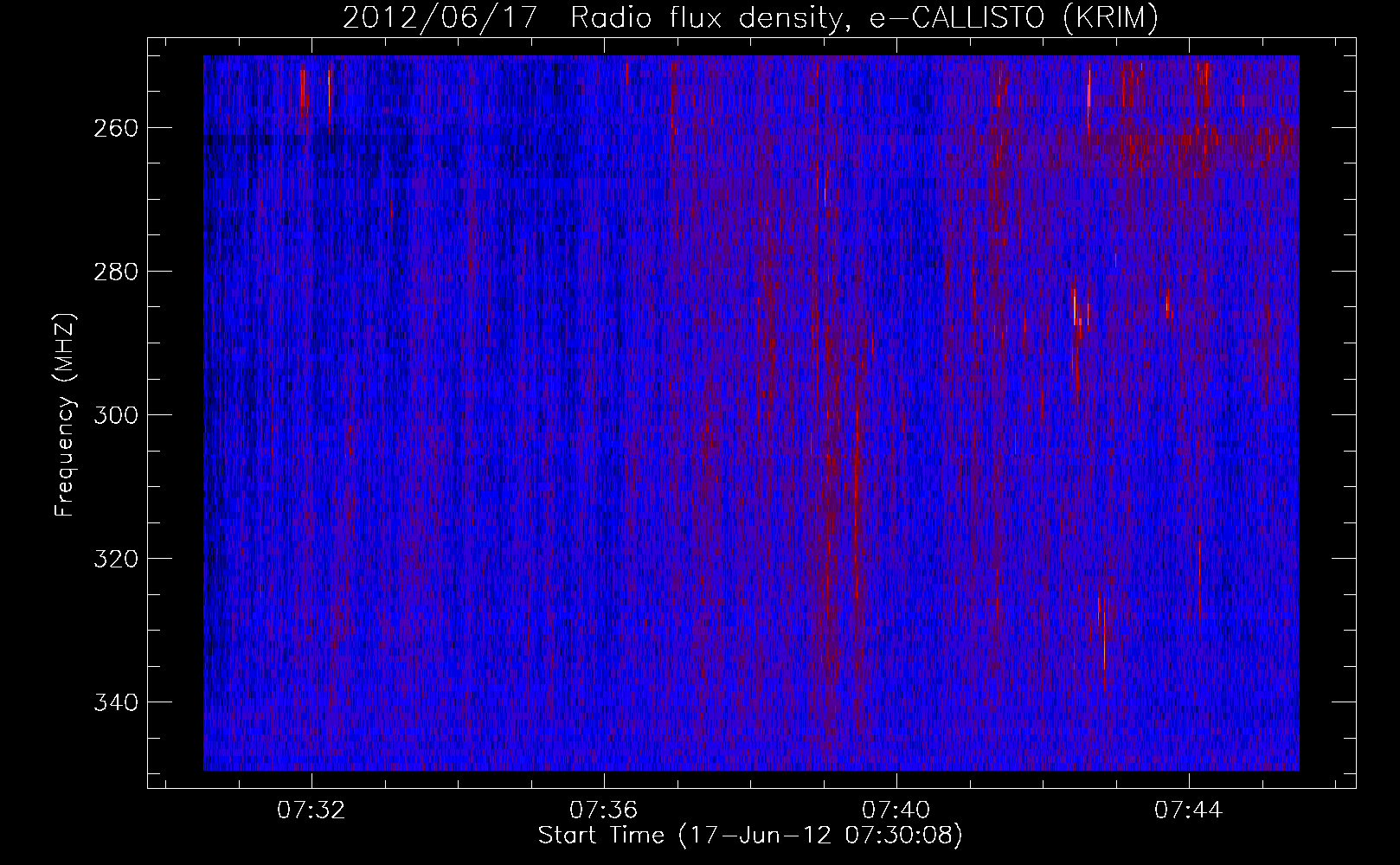Click the 280 frequency tick label
1400x865 pixels.
tap(114, 272)
